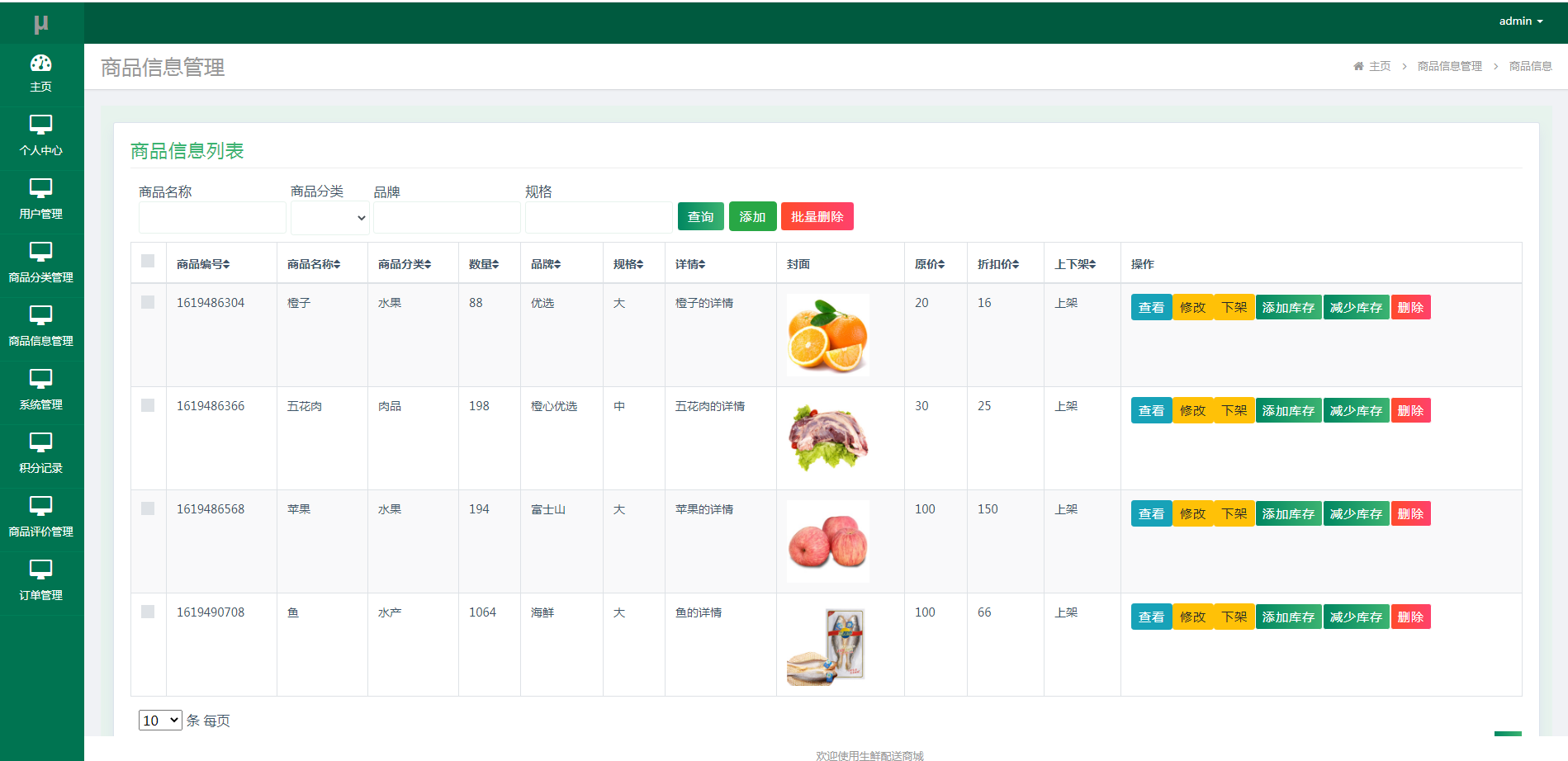The image size is (1568, 761).
Task: Click 添加库存 for the 鱼 row
Action: [1288, 617]
